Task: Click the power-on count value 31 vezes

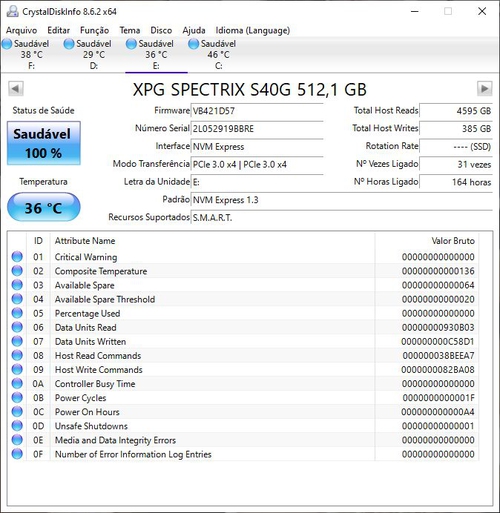Action: pyautogui.click(x=456, y=164)
